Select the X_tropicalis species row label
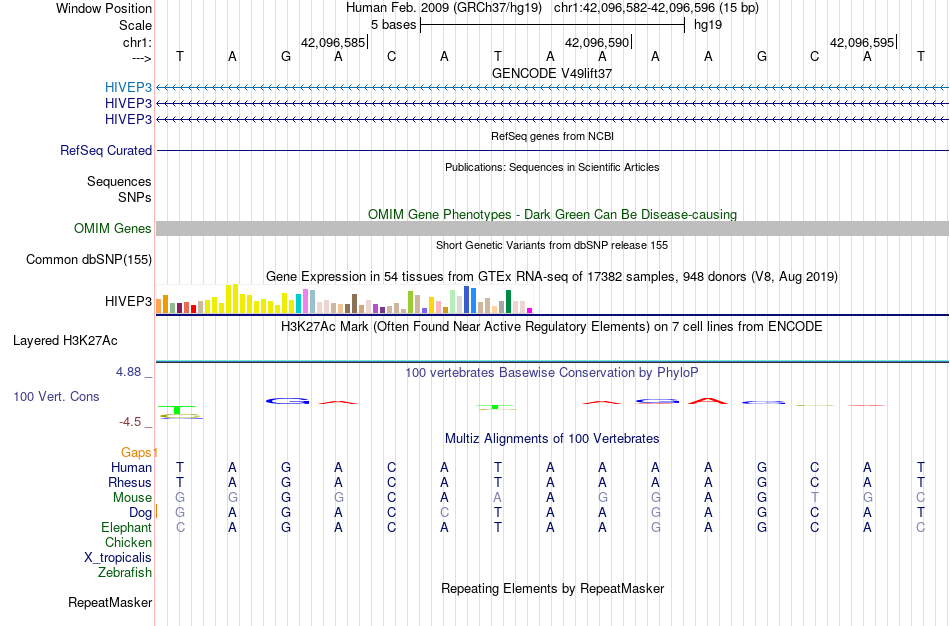This screenshot has height=626, width=950. coord(118,558)
